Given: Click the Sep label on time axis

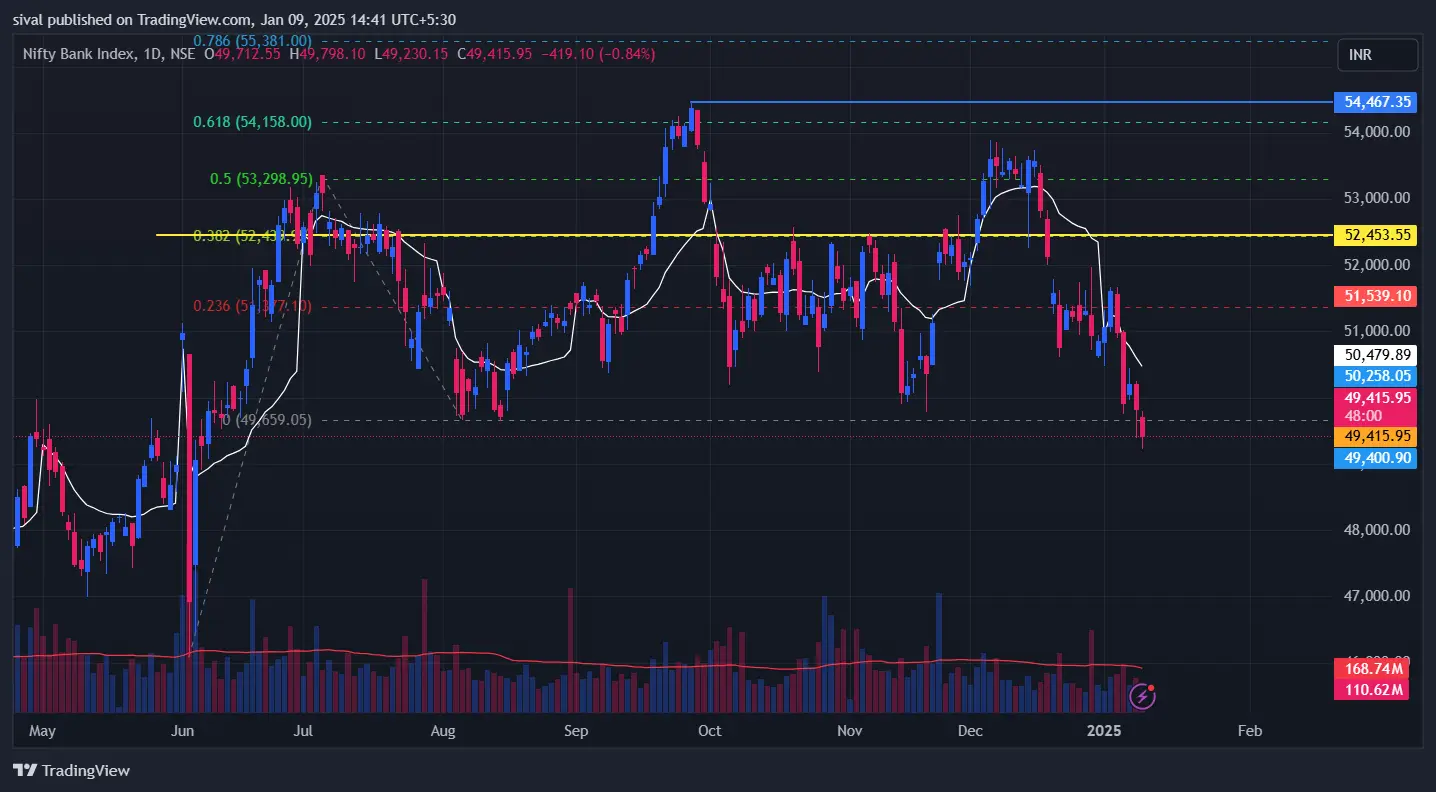Looking at the screenshot, I should point(576,731).
